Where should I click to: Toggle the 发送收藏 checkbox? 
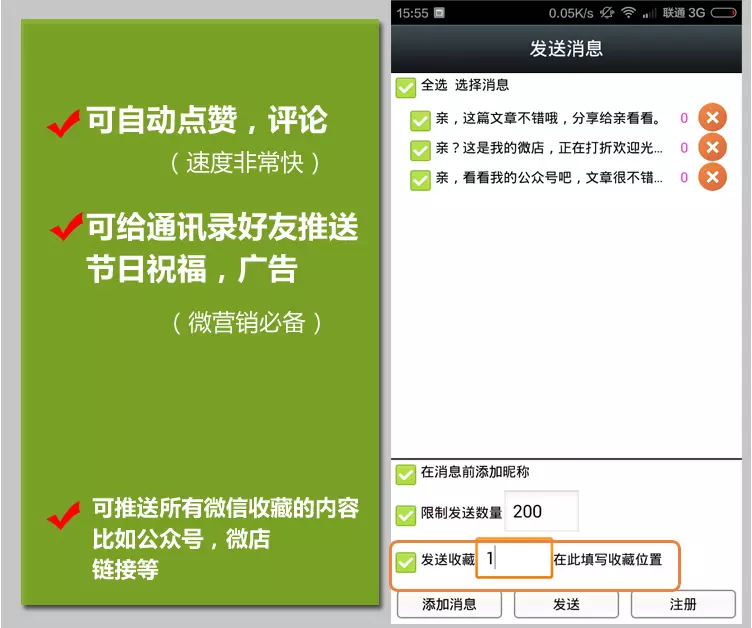pyautogui.click(x=406, y=562)
